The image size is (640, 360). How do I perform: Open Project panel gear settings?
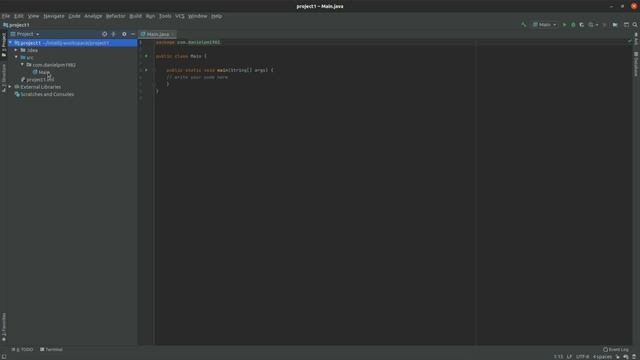click(124, 34)
